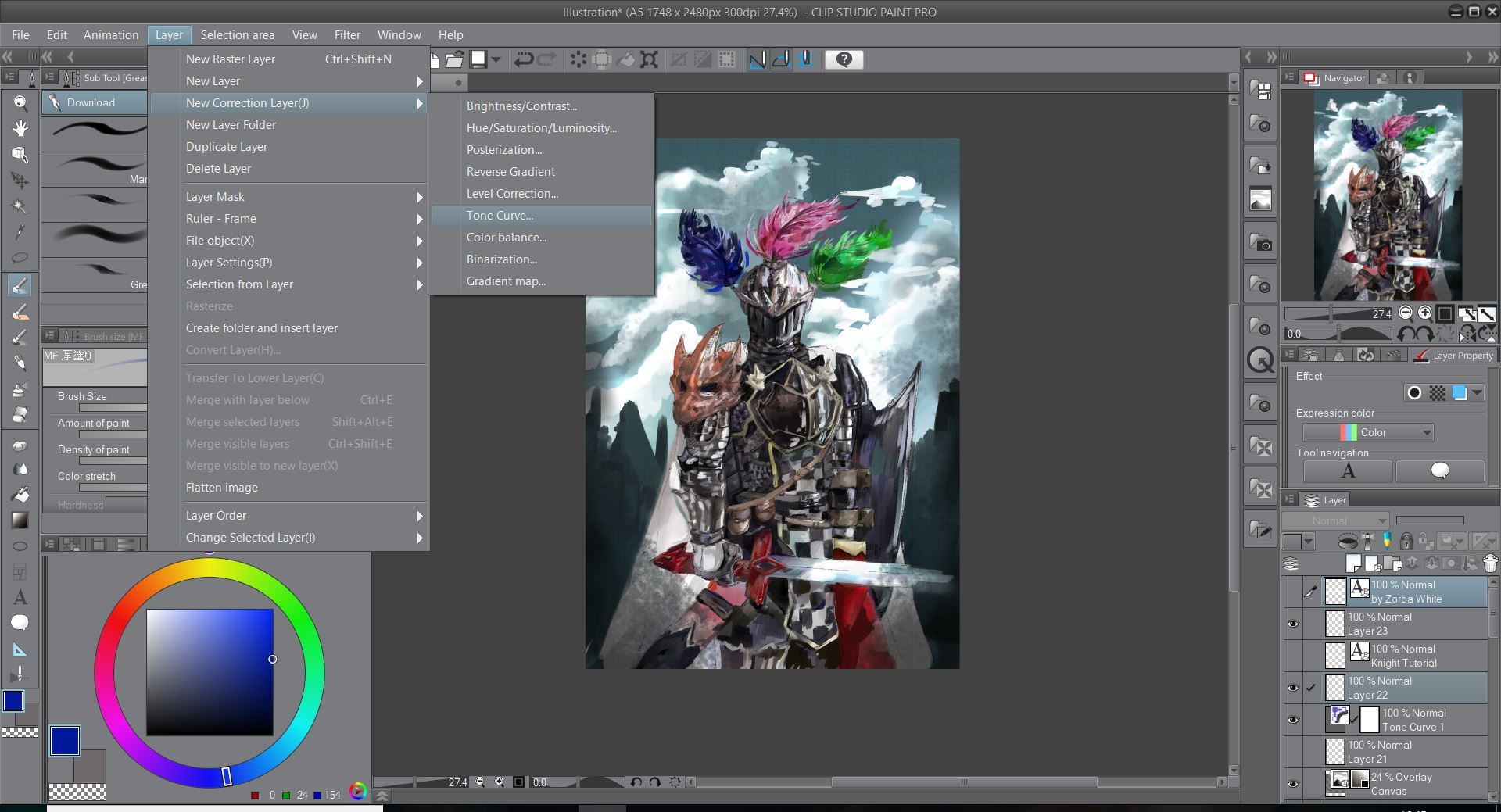This screenshot has width=1501, height=812.
Task: Click the New layer folder icon
Action: tap(1392, 563)
